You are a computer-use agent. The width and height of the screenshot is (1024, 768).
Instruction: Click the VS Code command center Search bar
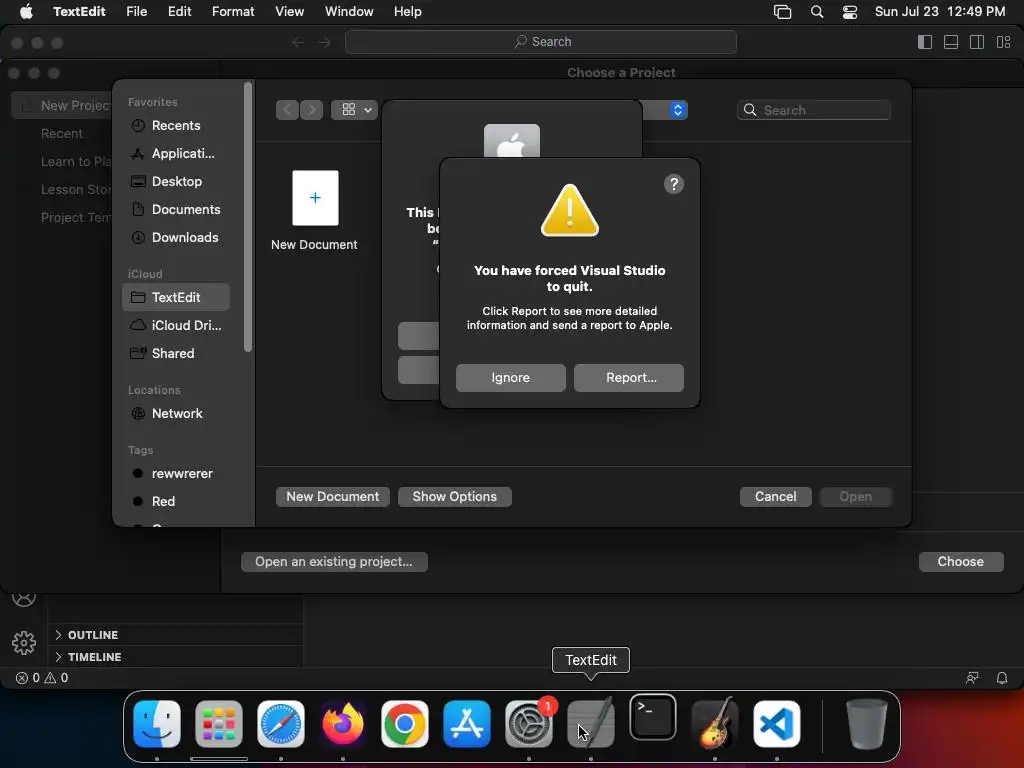click(x=541, y=42)
